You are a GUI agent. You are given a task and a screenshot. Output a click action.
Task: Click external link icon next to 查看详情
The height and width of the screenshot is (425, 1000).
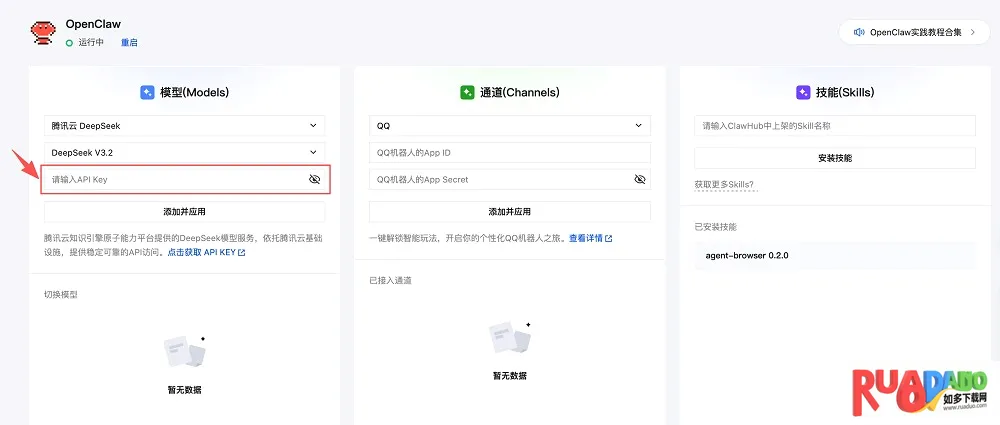point(608,239)
